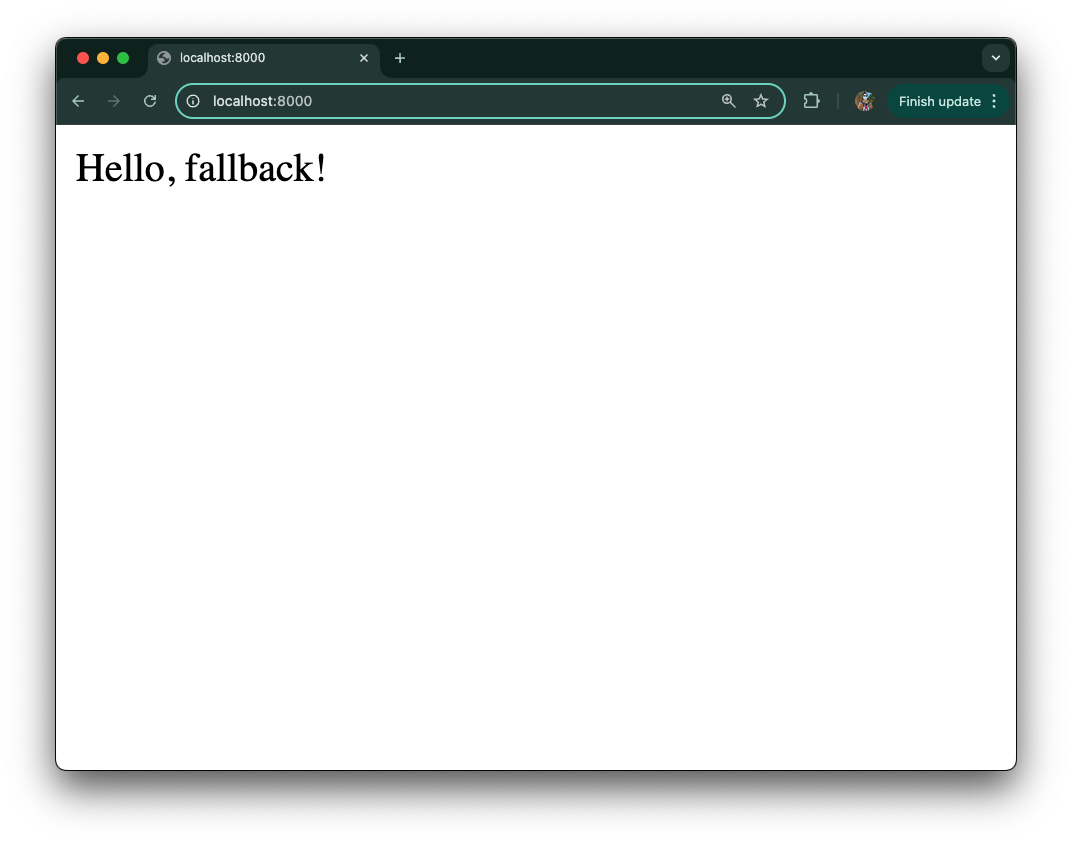Screen dimensions: 1072x844
Task: Click the green fullscreen traffic light
Action: coord(123,58)
